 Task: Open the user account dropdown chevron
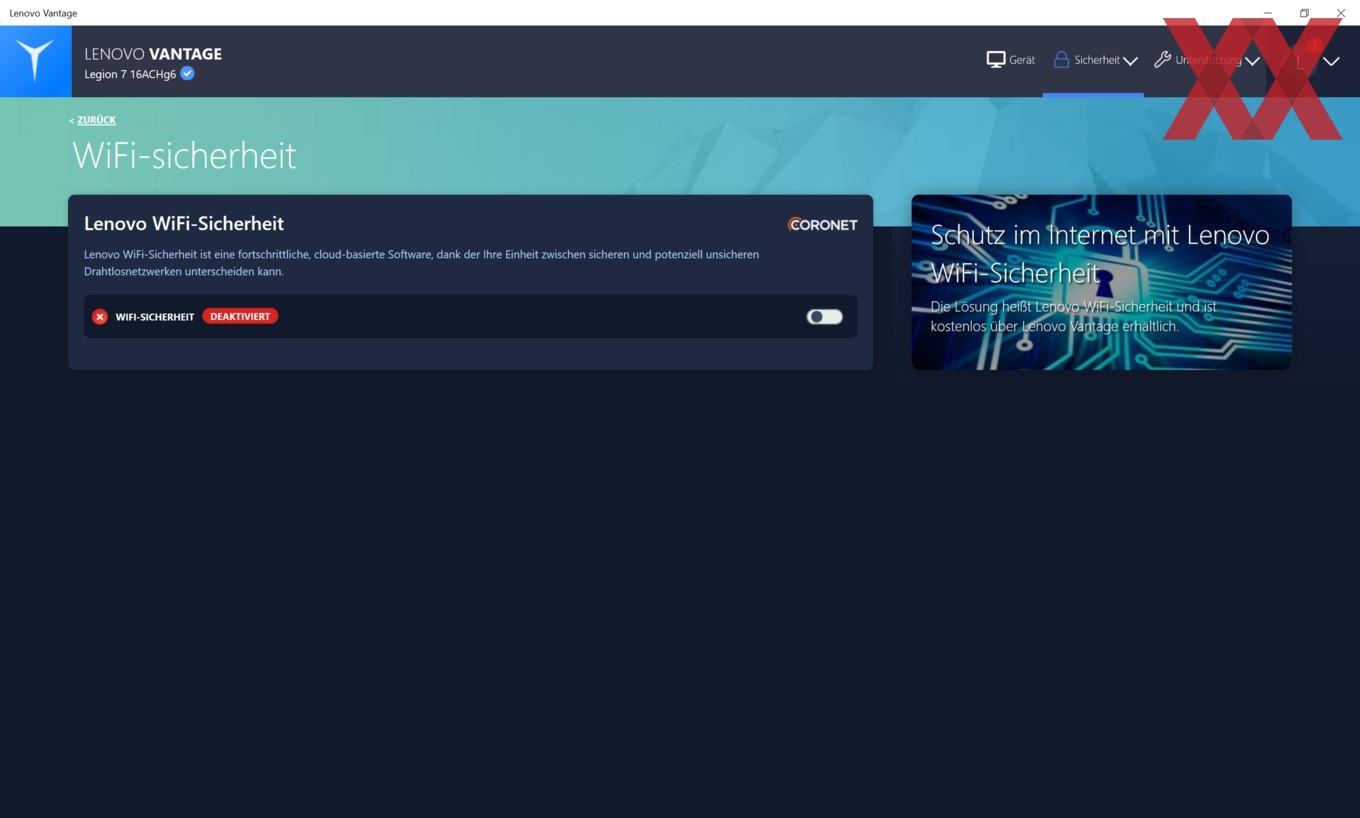[x=1331, y=61]
